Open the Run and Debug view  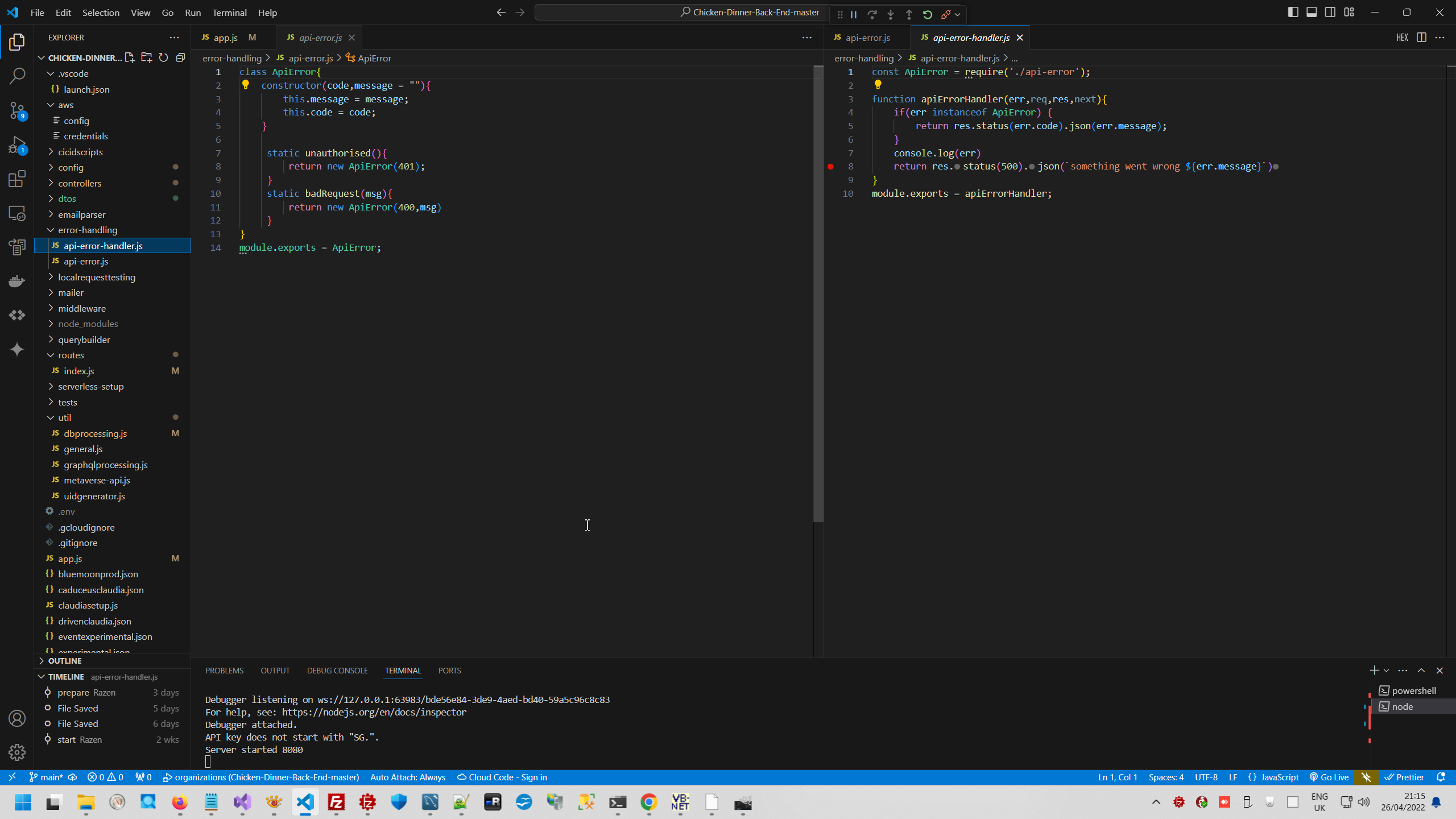click(17, 145)
